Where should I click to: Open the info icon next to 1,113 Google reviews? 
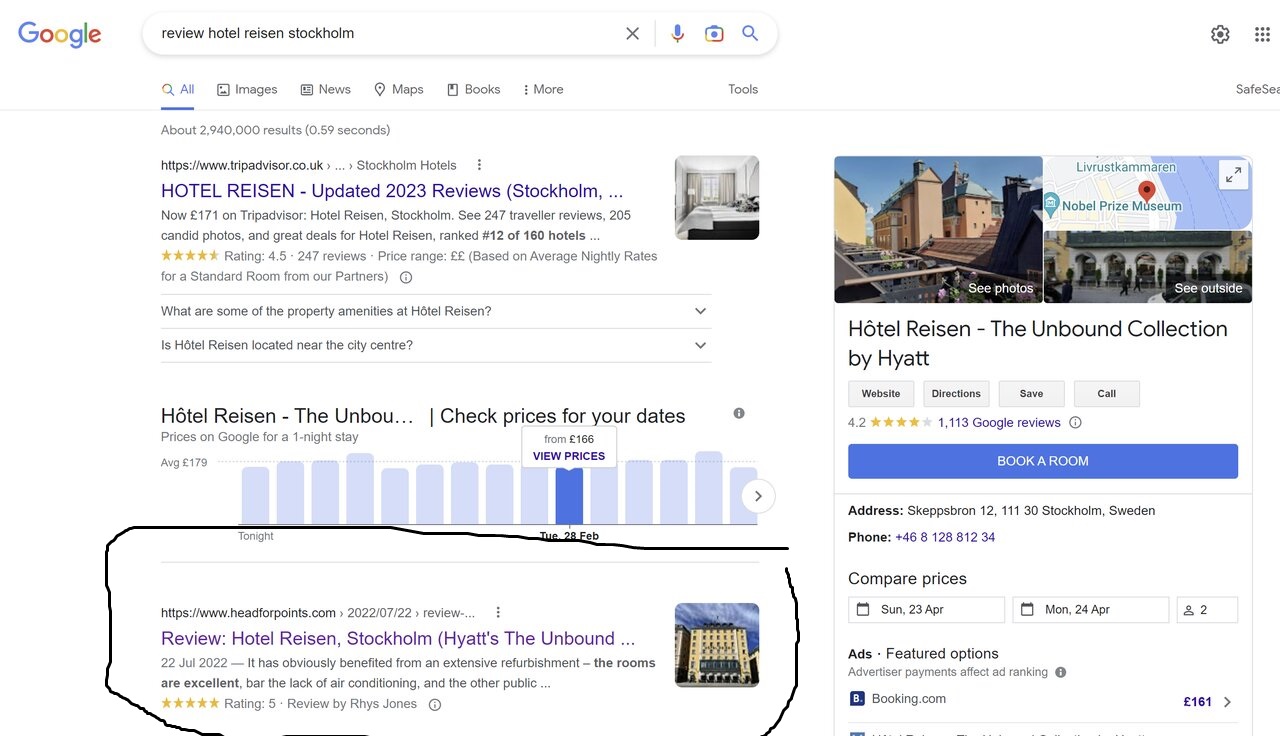click(x=1075, y=423)
